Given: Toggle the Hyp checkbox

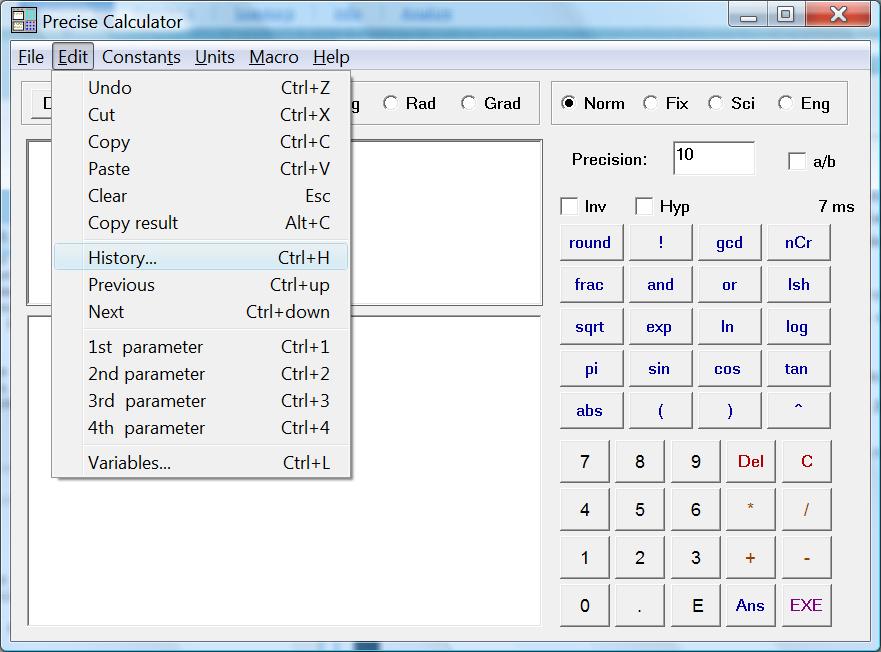Looking at the screenshot, I should point(645,207).
